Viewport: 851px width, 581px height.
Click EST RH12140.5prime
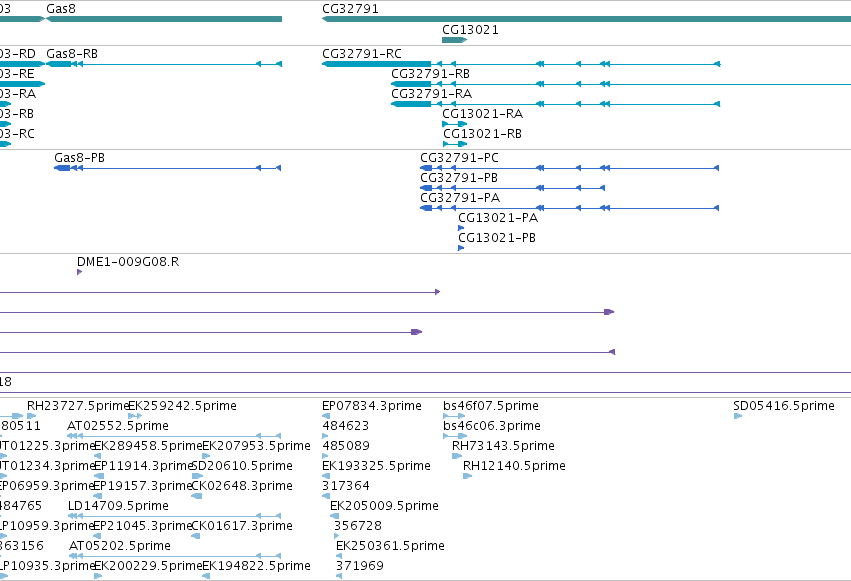tap(468, 476)
